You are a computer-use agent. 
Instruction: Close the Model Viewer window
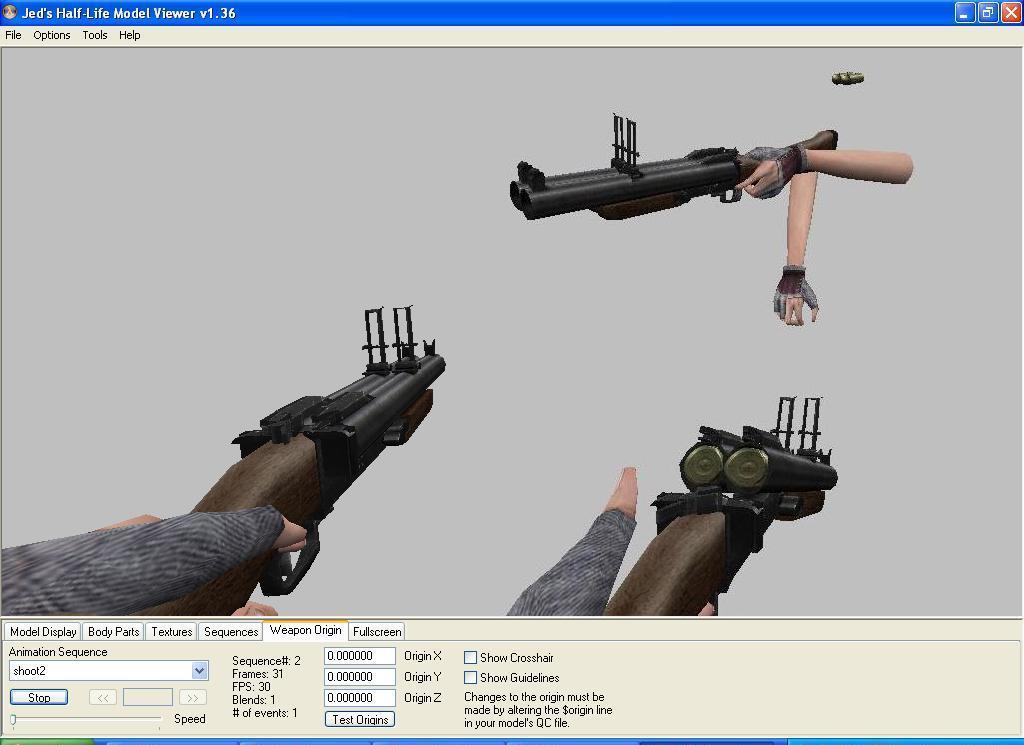click(1011, 12)
